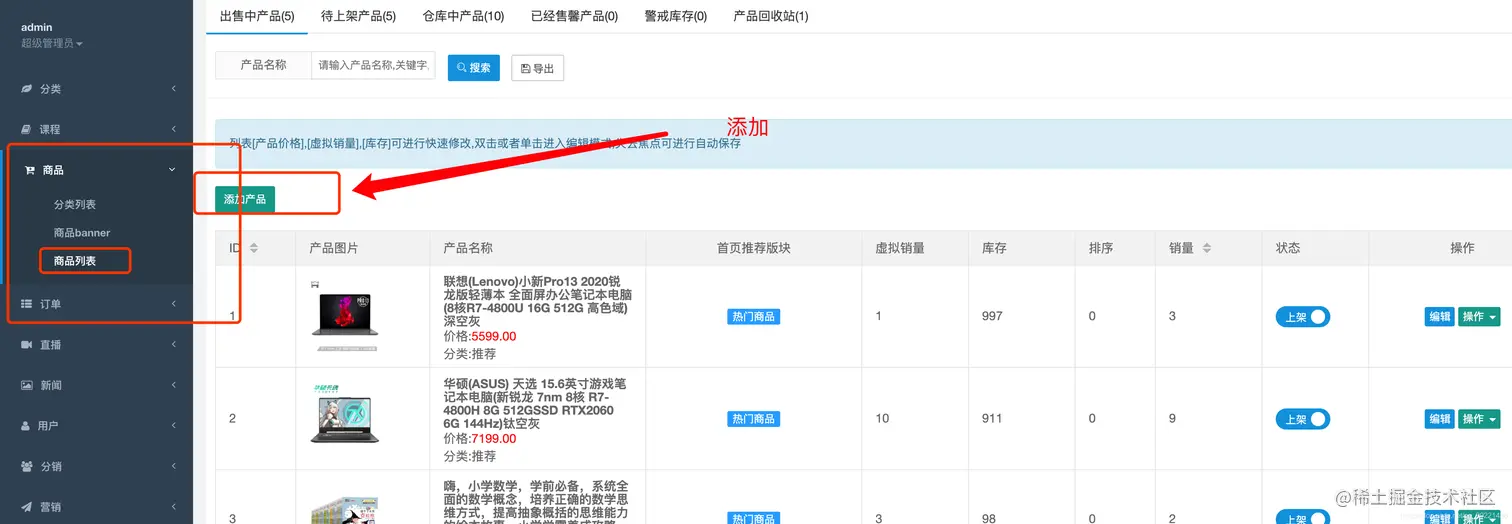Expand the 分类 chevron arrow
The width and height of the screenshot is (1512, 524).
point(173,89)
